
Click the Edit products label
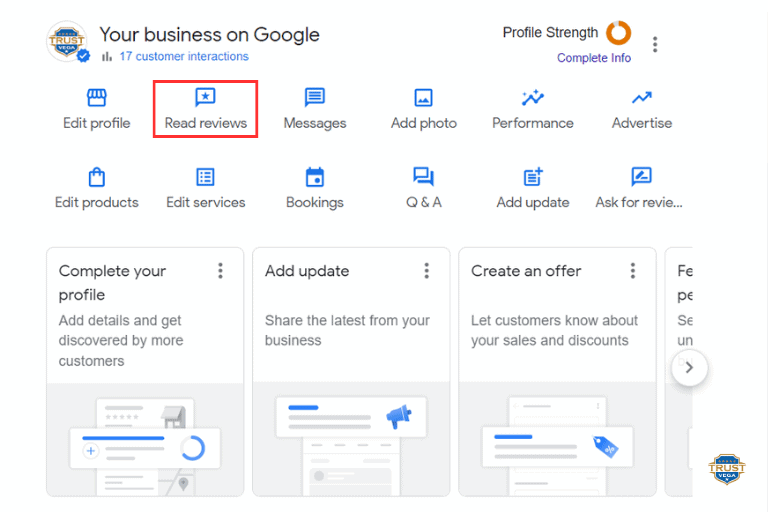(x=96, y=202)
